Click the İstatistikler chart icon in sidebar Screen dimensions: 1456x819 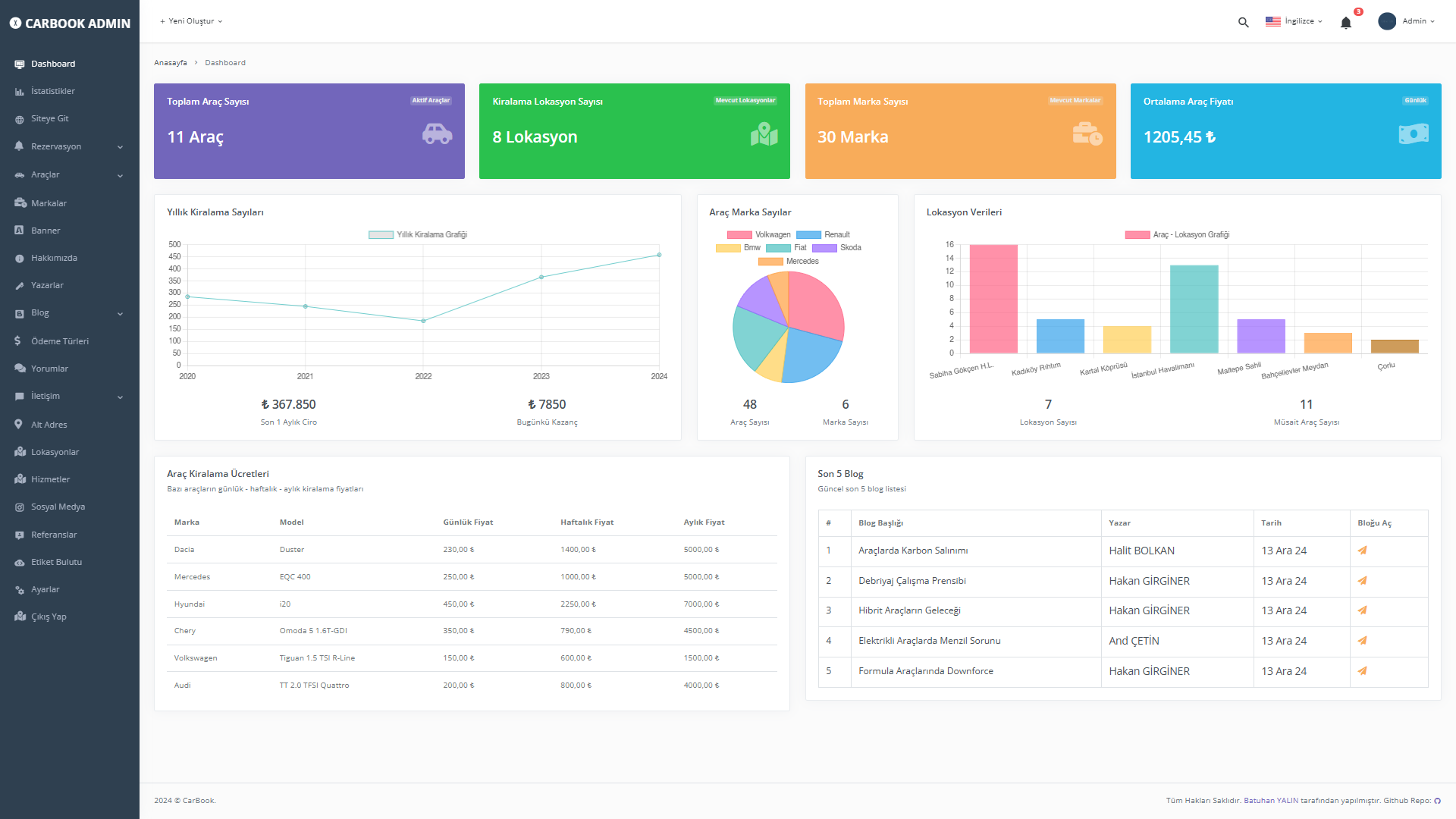(x=19, y=92)
